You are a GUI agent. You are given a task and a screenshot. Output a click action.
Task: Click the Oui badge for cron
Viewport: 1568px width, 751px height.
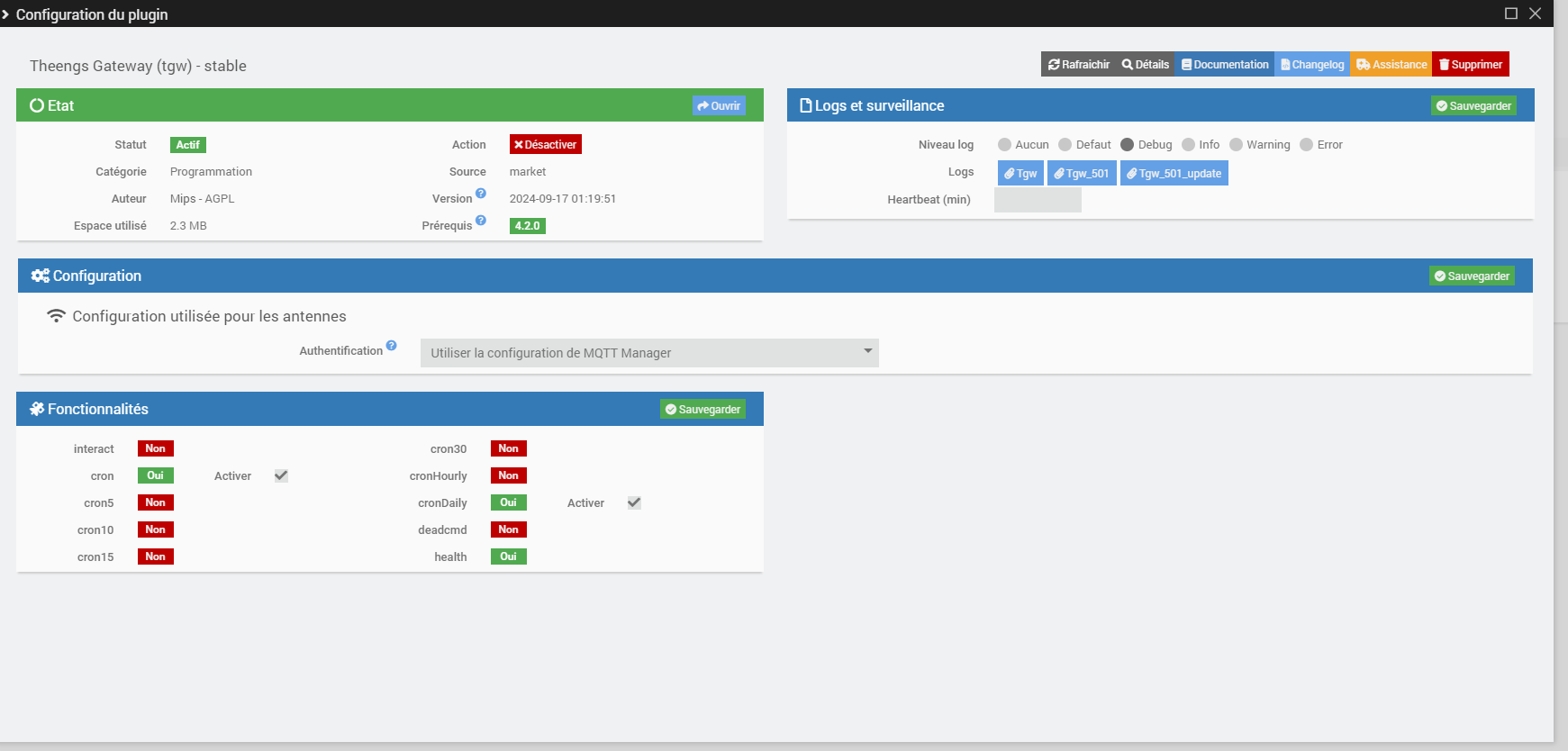tap(156, 475)
